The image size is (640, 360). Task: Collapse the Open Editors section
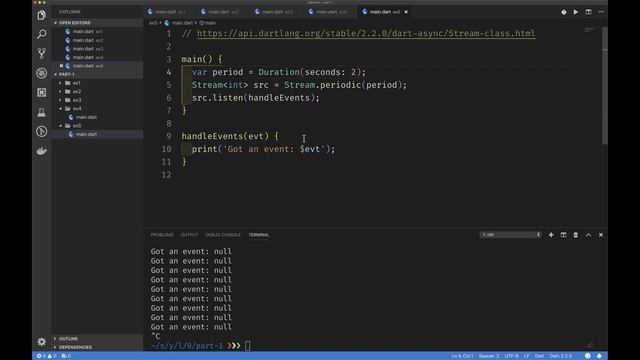(97, 23)
